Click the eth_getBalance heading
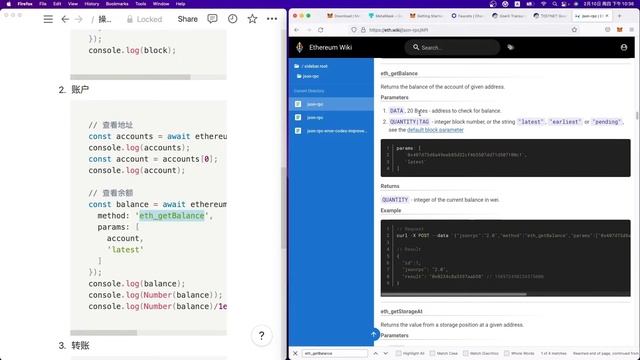The image size is (640, 360). click(x=399, y=73)
